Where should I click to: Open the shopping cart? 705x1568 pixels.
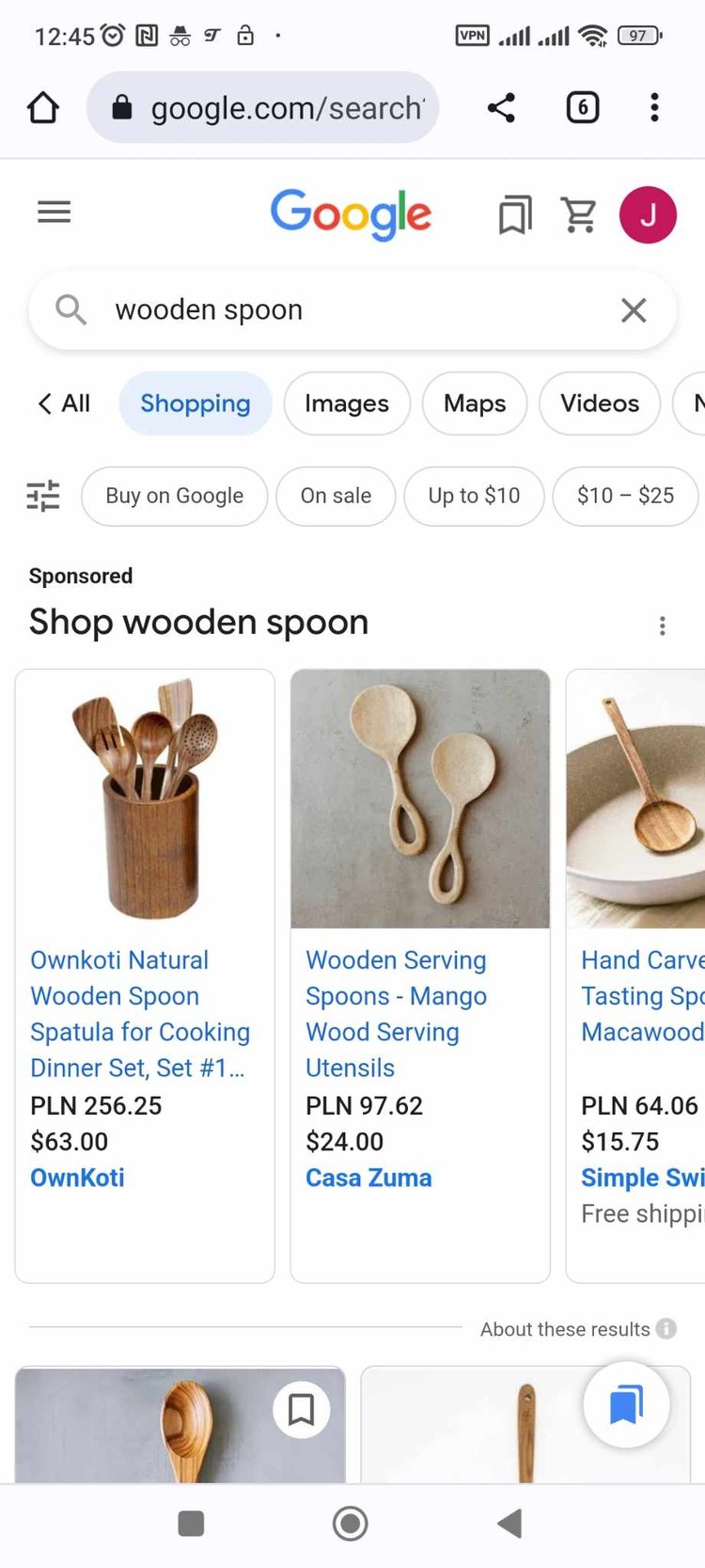point(579,215)
